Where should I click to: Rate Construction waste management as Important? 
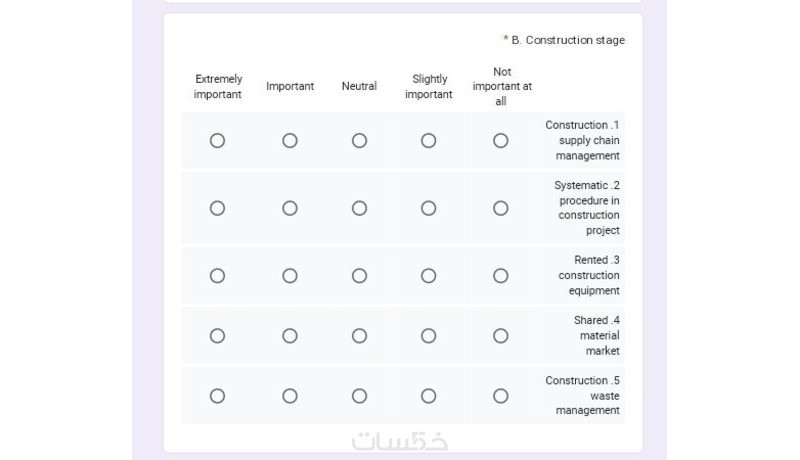[290, 396]
